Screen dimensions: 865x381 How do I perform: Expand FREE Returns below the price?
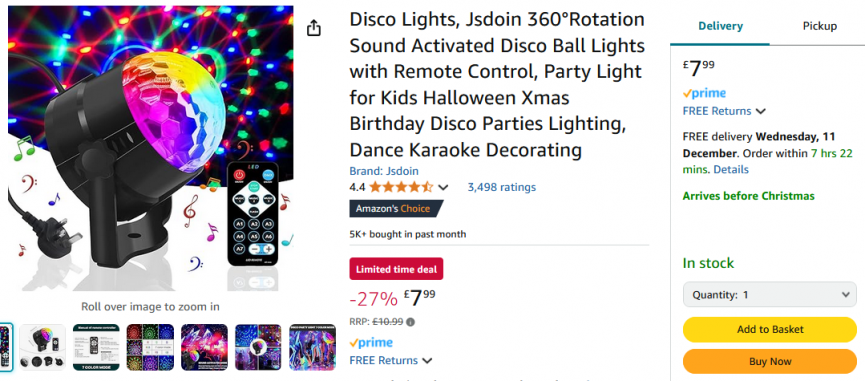(391, 360)
